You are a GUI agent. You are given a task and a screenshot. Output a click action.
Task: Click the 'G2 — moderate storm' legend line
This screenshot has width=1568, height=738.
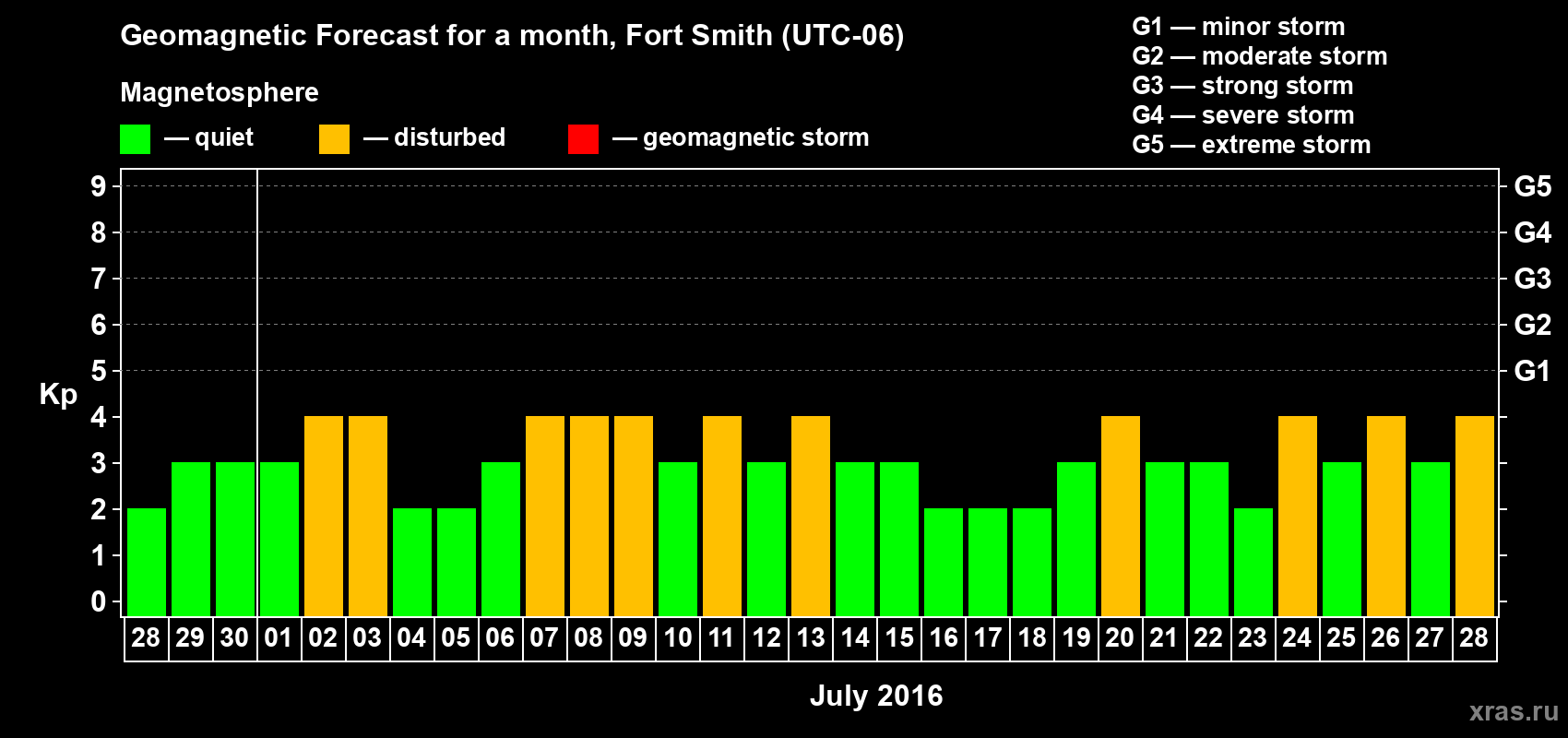[1259, 56]
